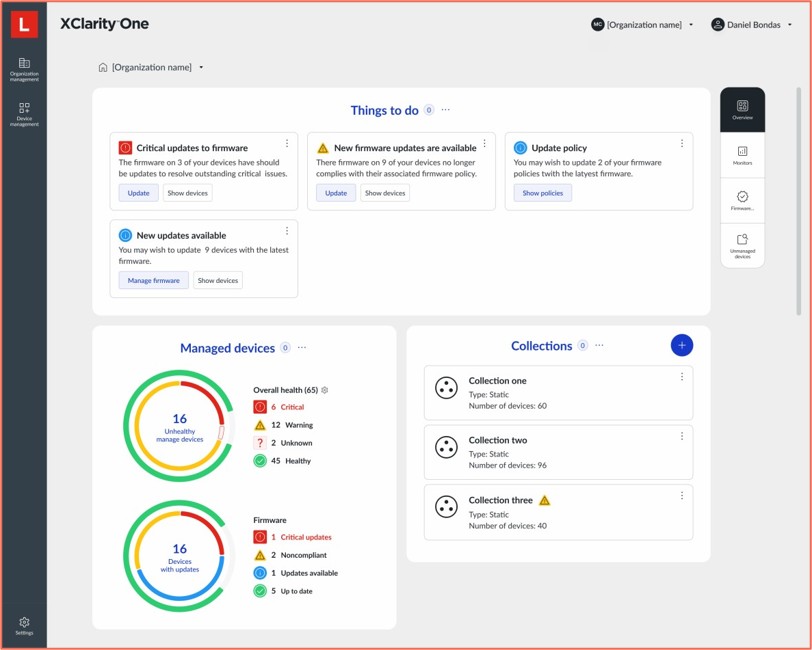The image size is (812, 650).
Task: Expand the Daniel Bondas user dropdown
Action: point(752,25)
